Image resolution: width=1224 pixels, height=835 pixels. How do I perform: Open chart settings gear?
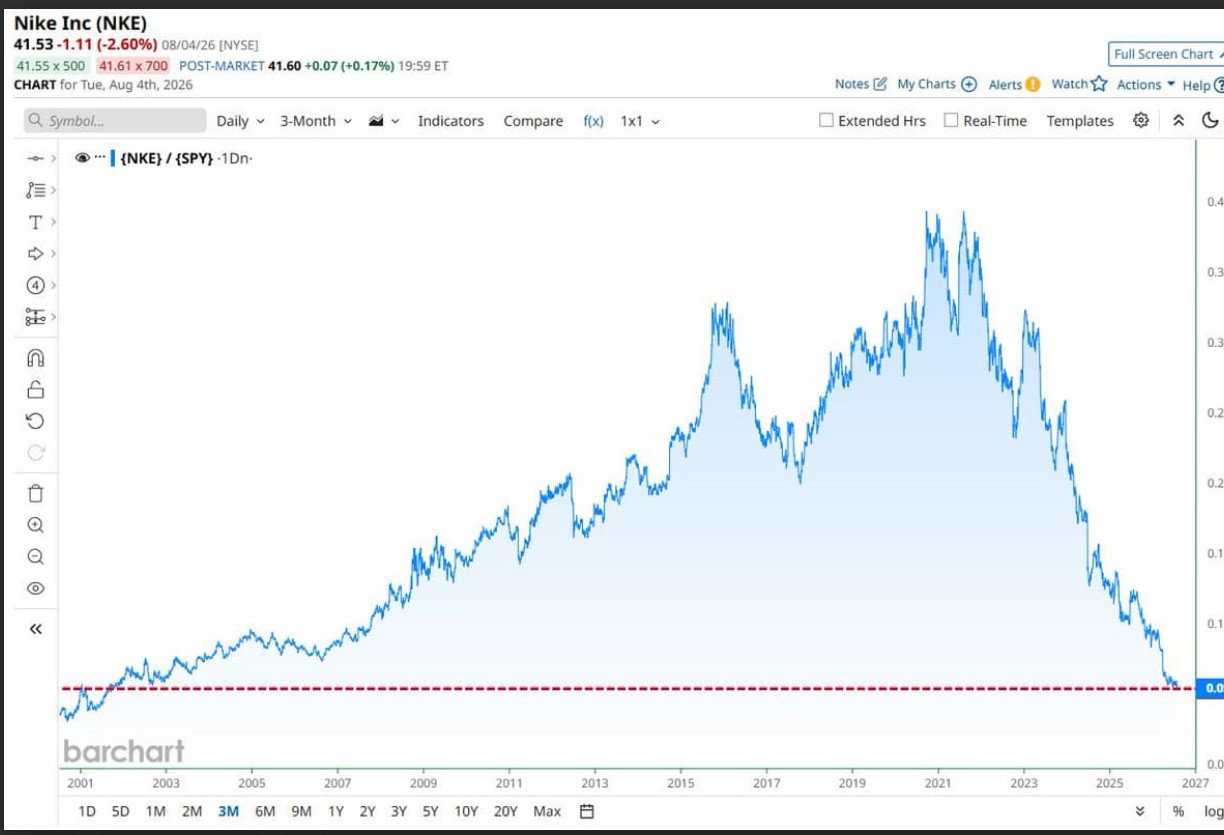coord(1141,121)
